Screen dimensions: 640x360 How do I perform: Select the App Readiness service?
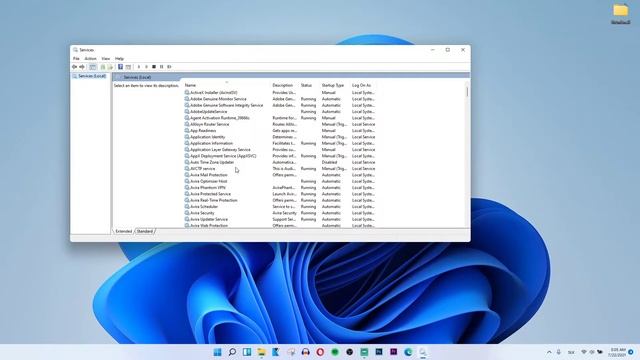click(280, 131)
